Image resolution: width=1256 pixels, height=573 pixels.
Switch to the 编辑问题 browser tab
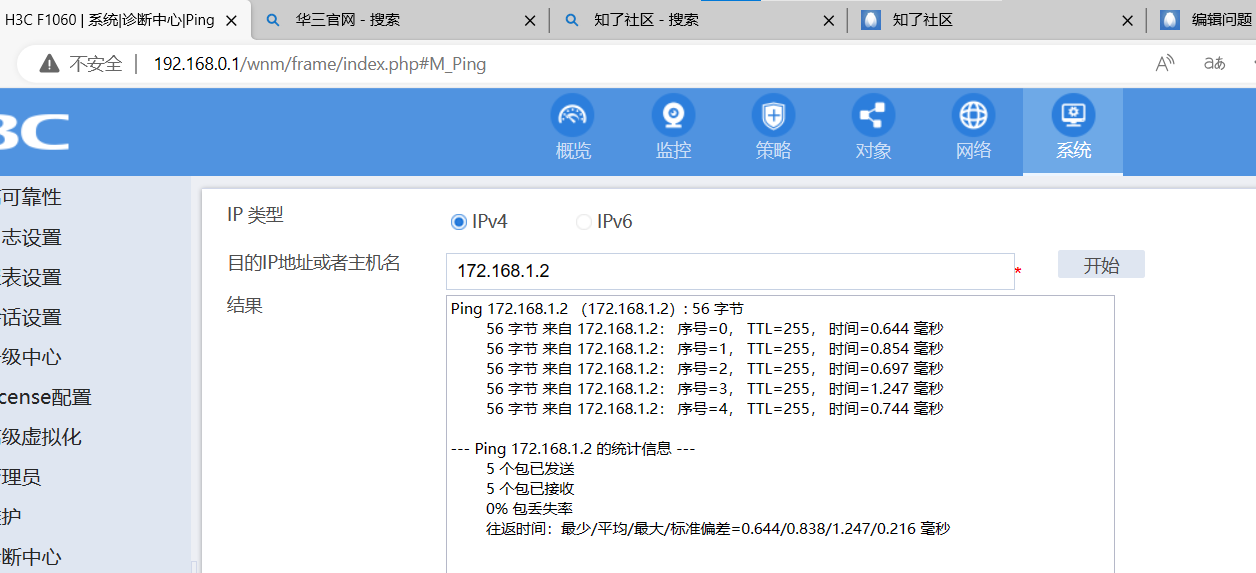1202,20
